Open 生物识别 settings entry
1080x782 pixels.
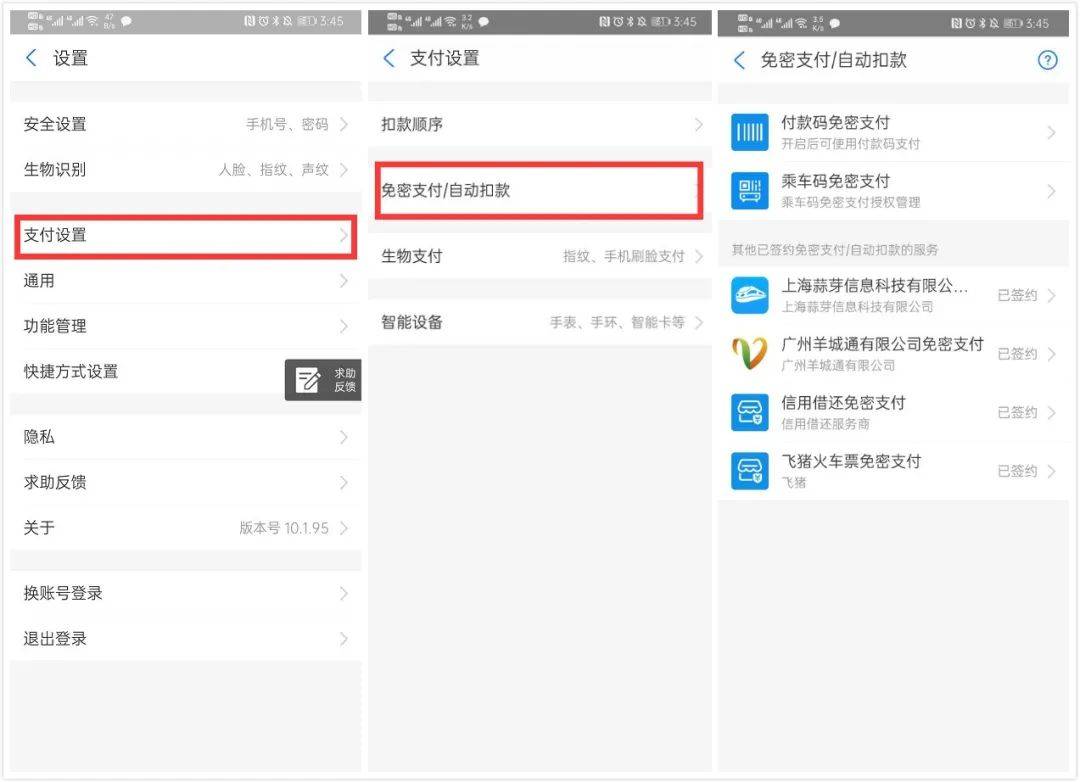pos(185,170)
